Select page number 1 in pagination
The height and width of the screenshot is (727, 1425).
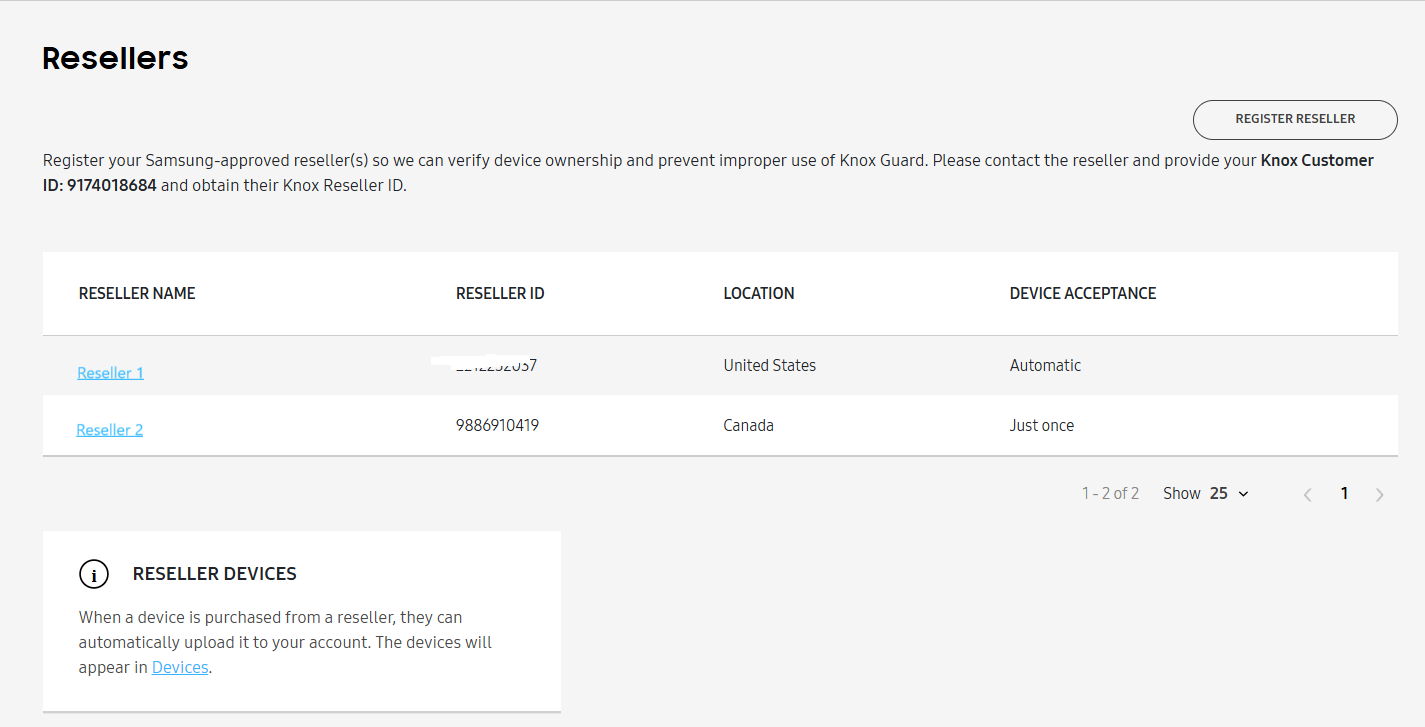pos(1344,493)
